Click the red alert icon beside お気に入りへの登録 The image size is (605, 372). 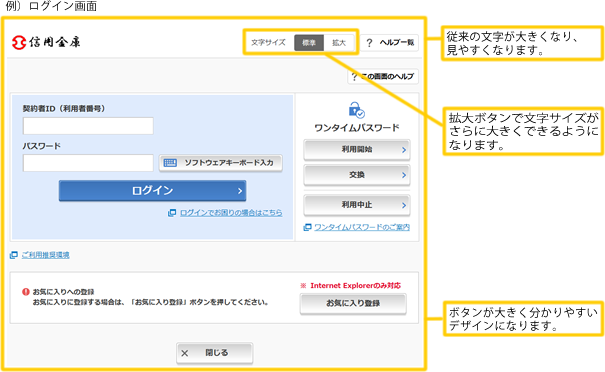26,292
